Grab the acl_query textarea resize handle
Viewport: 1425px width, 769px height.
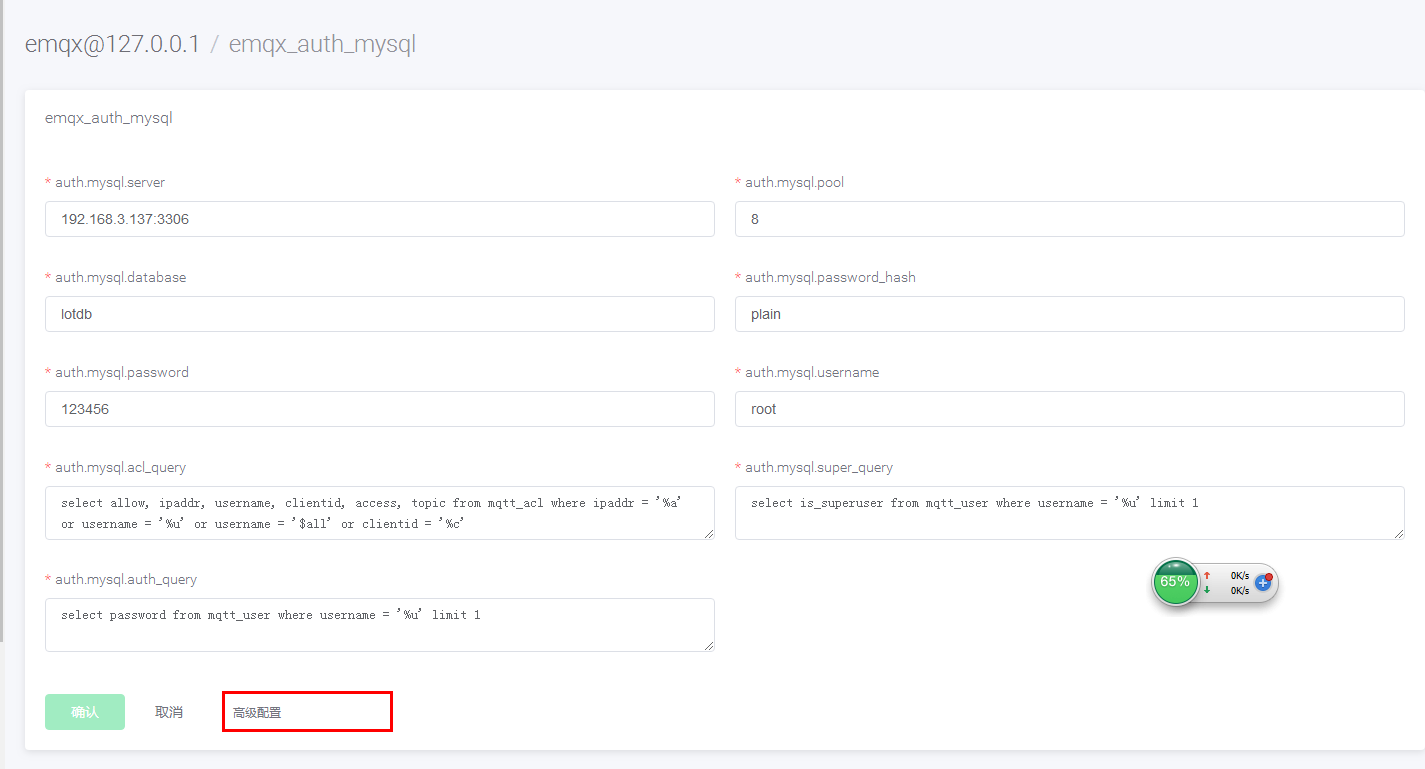(x=708, y=533)
